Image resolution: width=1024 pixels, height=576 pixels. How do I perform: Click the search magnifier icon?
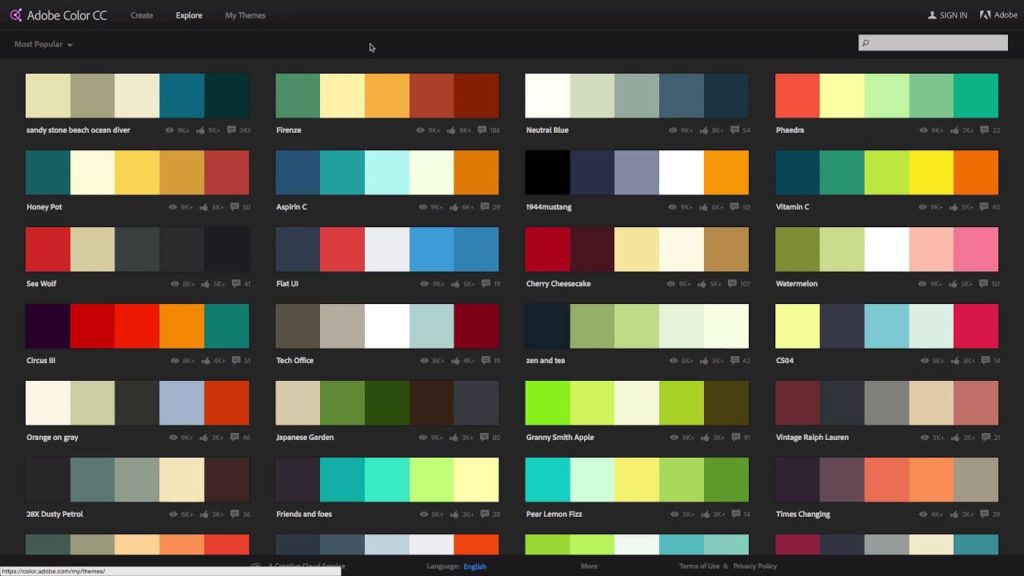[x=866, y=43]
